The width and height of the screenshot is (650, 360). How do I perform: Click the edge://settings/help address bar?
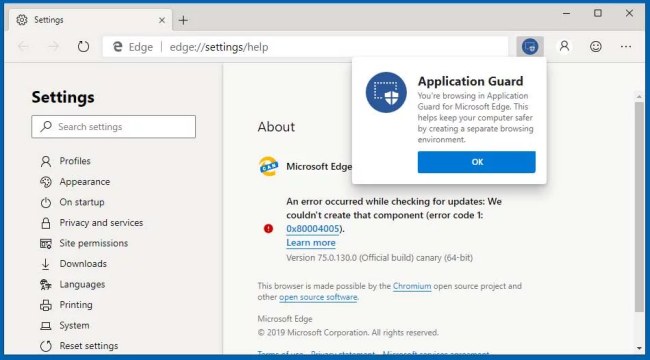pos(306,47)
